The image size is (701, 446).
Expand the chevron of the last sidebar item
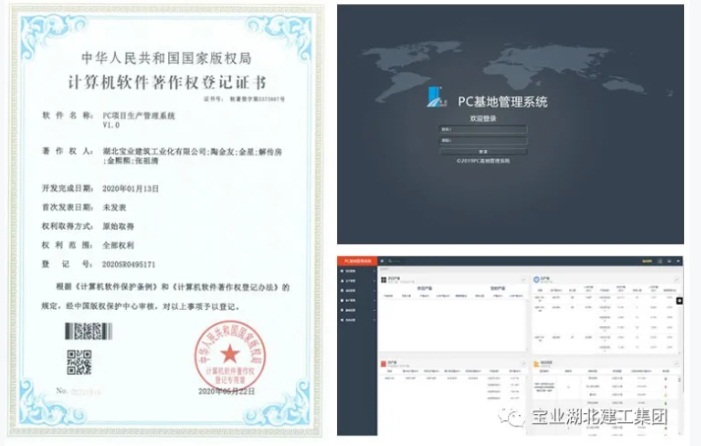(374, 320)
